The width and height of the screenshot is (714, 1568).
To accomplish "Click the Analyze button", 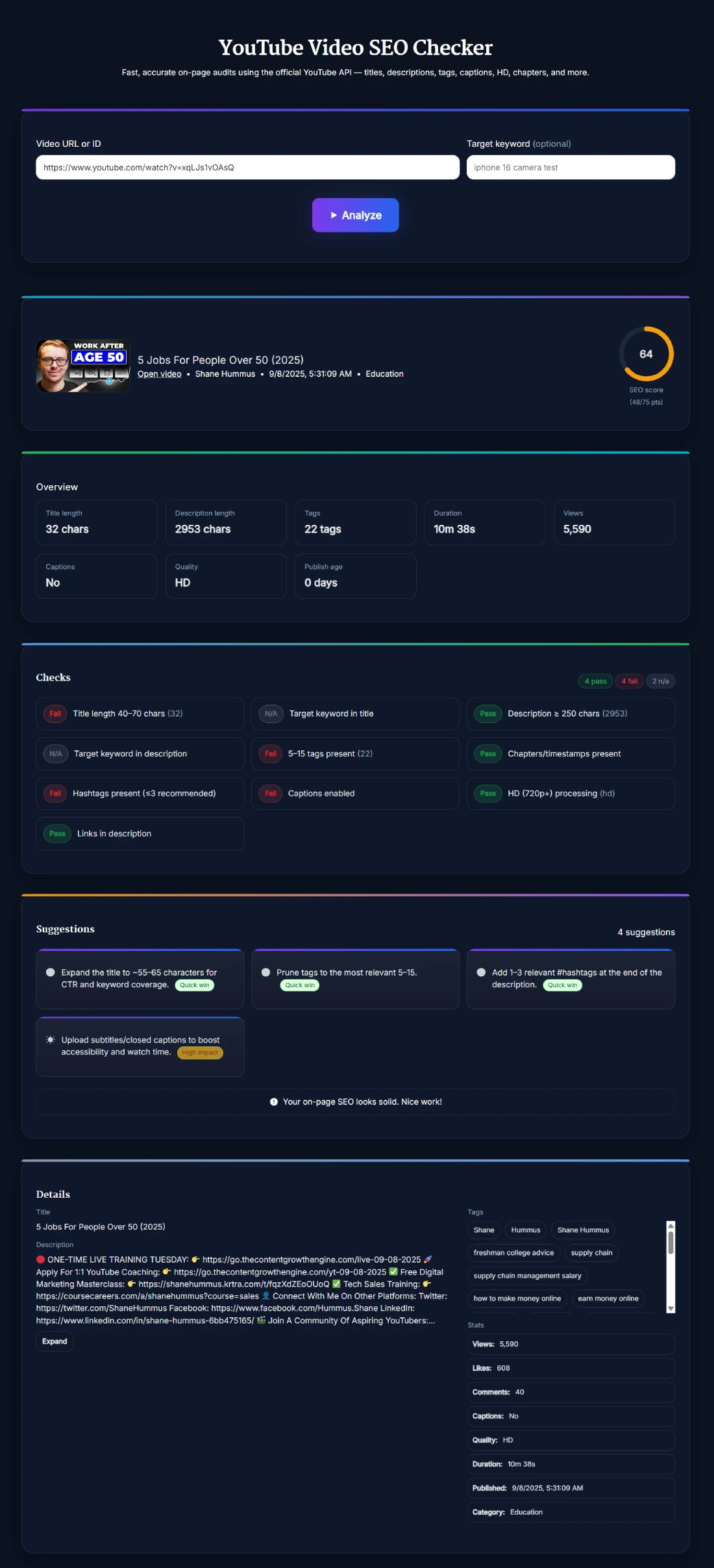I will point(355,215).
